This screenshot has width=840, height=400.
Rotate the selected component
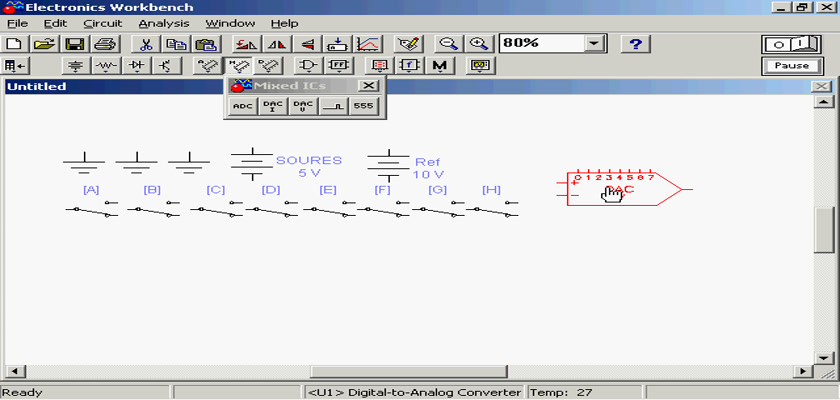click(246, 43)
